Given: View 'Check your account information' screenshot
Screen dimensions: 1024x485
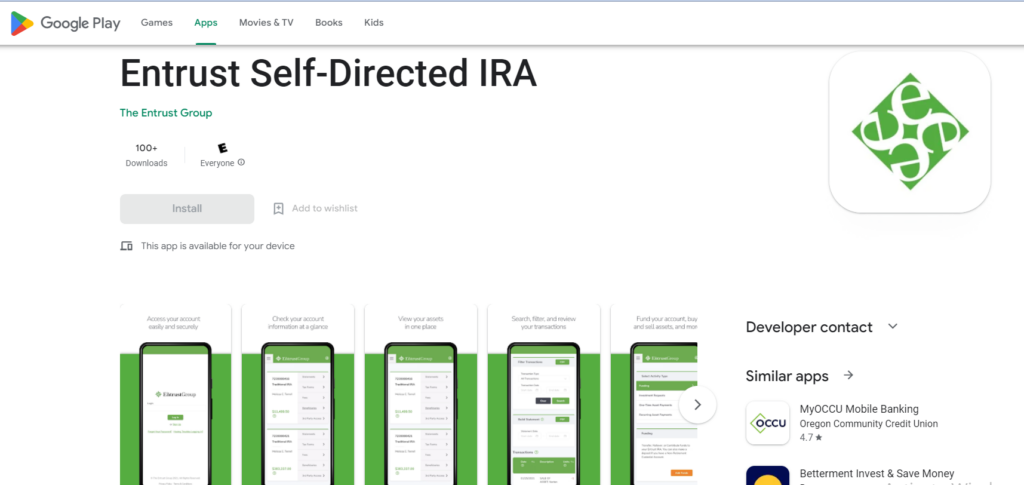Looking at the screenshot, I should click(x=297, y=394).
